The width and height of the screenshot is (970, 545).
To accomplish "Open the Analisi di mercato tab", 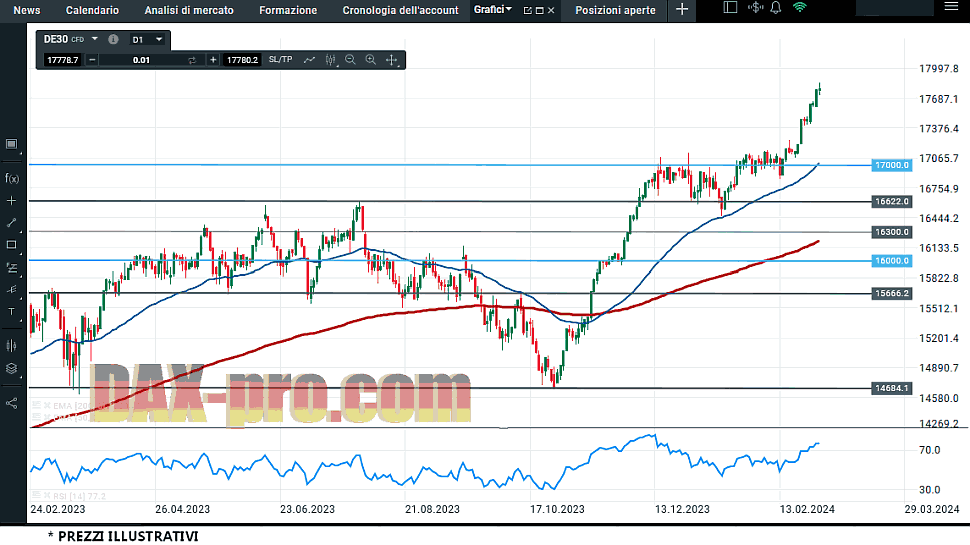I will [x=189, y=11].
